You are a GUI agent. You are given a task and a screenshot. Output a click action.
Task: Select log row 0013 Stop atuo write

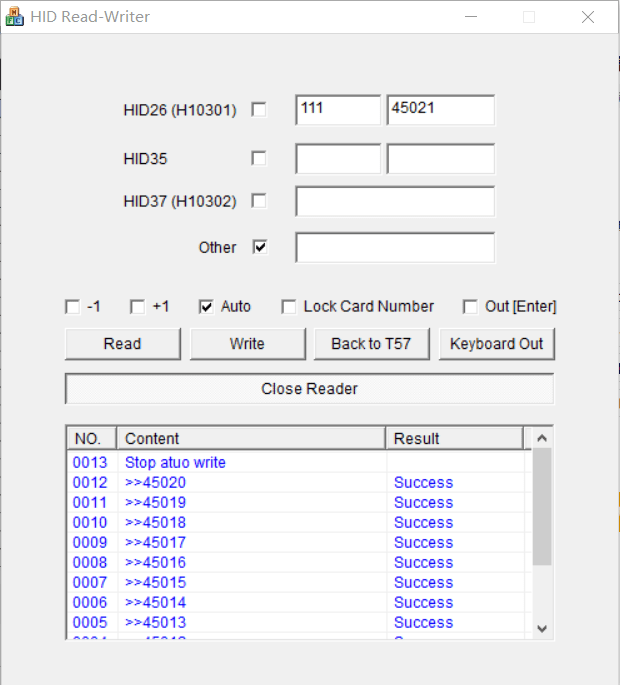[x=299, y=462]
